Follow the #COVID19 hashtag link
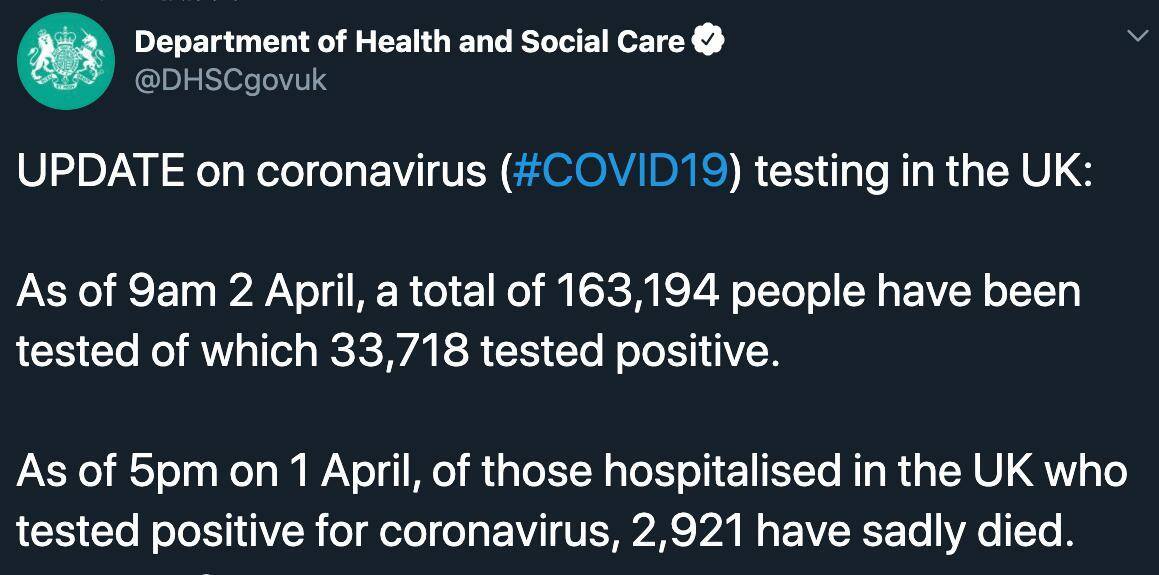 point(619,171)
